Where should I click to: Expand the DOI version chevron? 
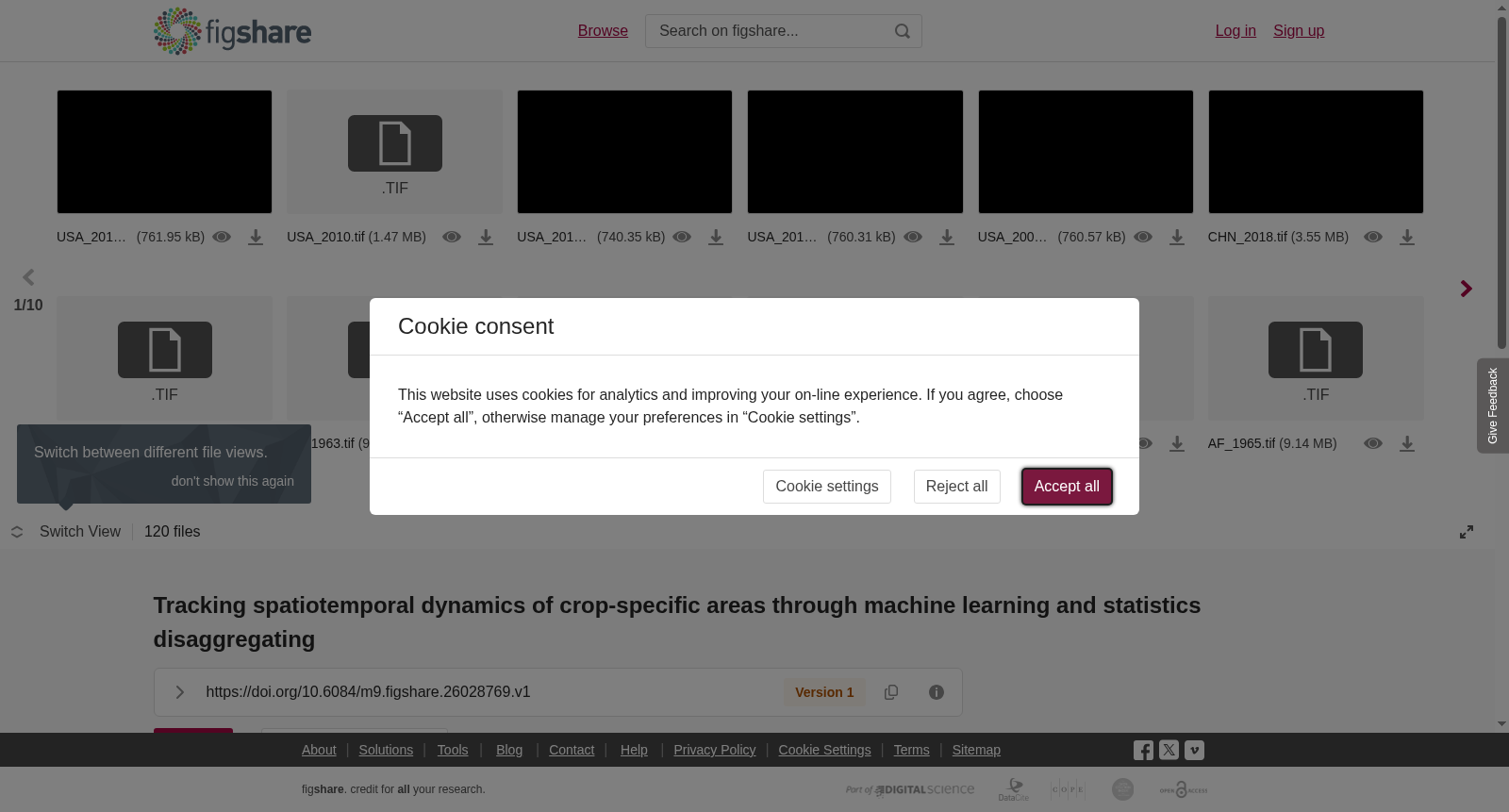(179, 692)
